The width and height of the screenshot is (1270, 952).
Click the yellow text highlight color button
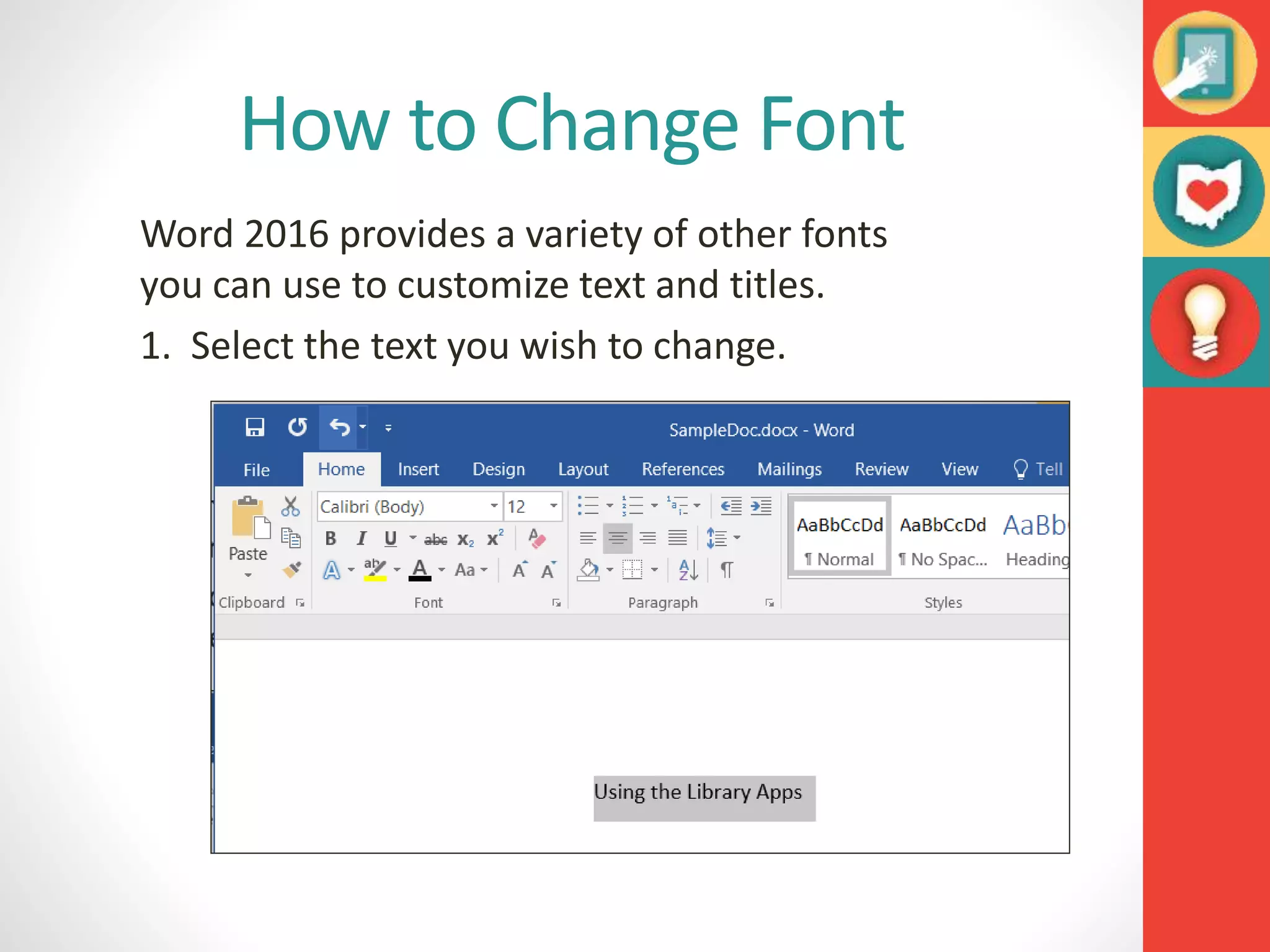pos(375,570)
